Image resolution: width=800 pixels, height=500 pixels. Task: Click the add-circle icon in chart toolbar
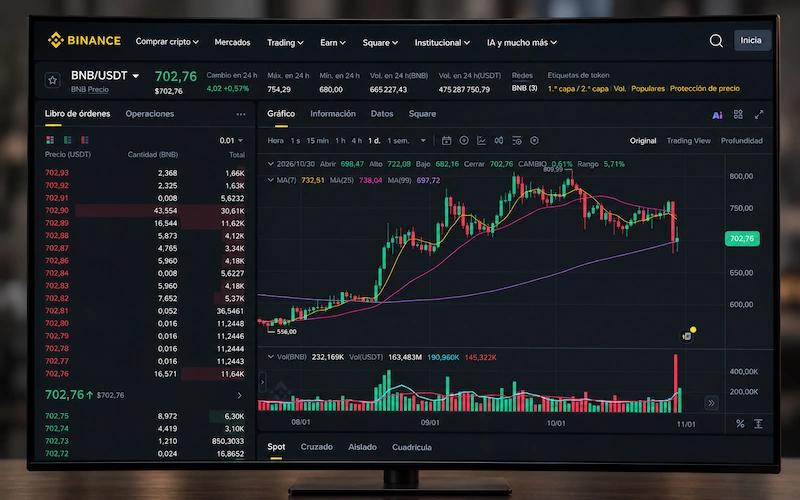464,140
